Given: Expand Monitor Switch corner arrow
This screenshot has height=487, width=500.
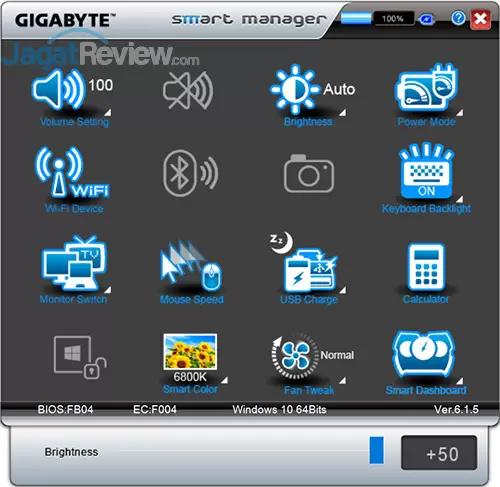Looking at the screenshot, I should [x=108, y=289].
